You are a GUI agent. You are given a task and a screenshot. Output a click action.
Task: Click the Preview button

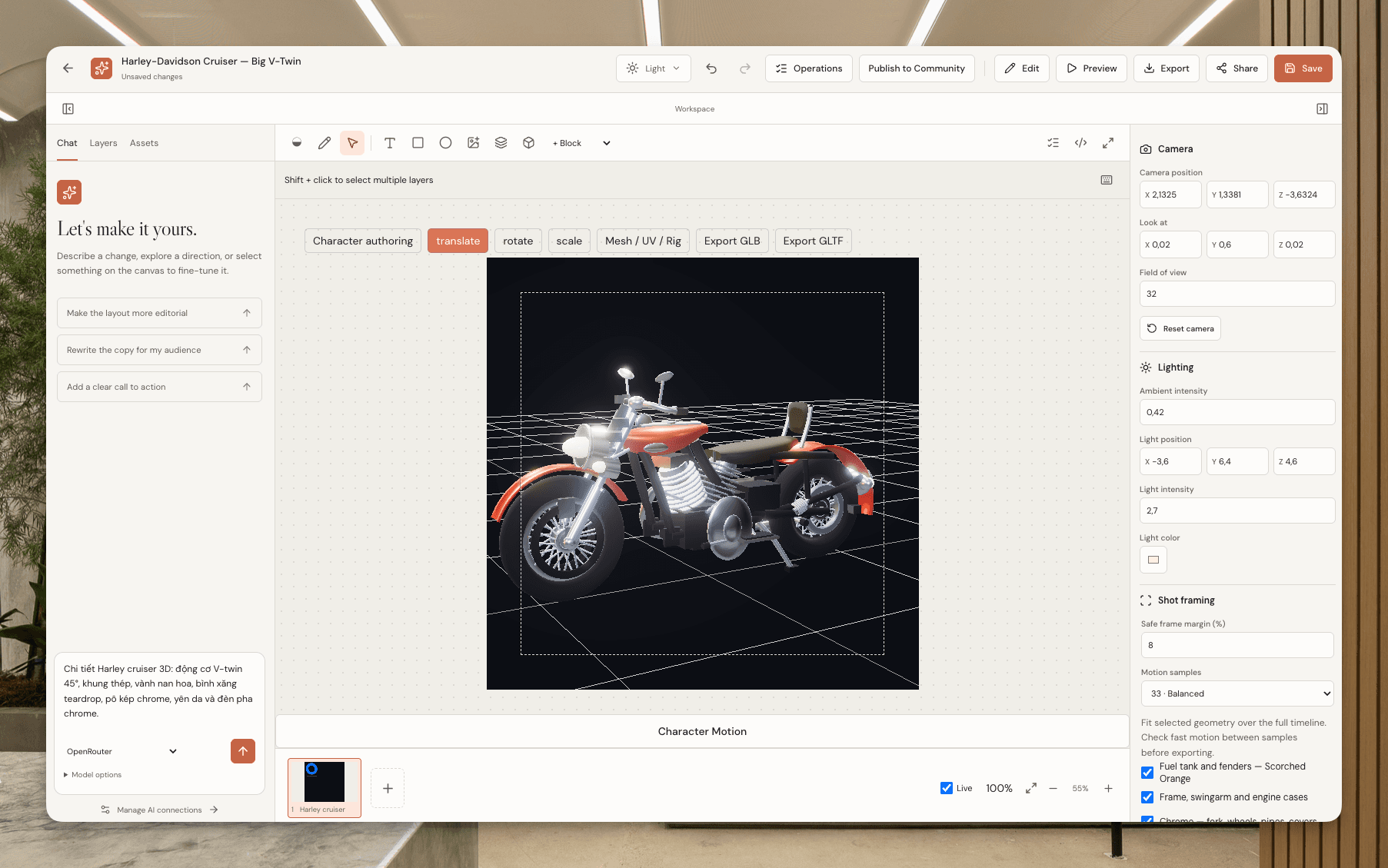[1092, 68]
